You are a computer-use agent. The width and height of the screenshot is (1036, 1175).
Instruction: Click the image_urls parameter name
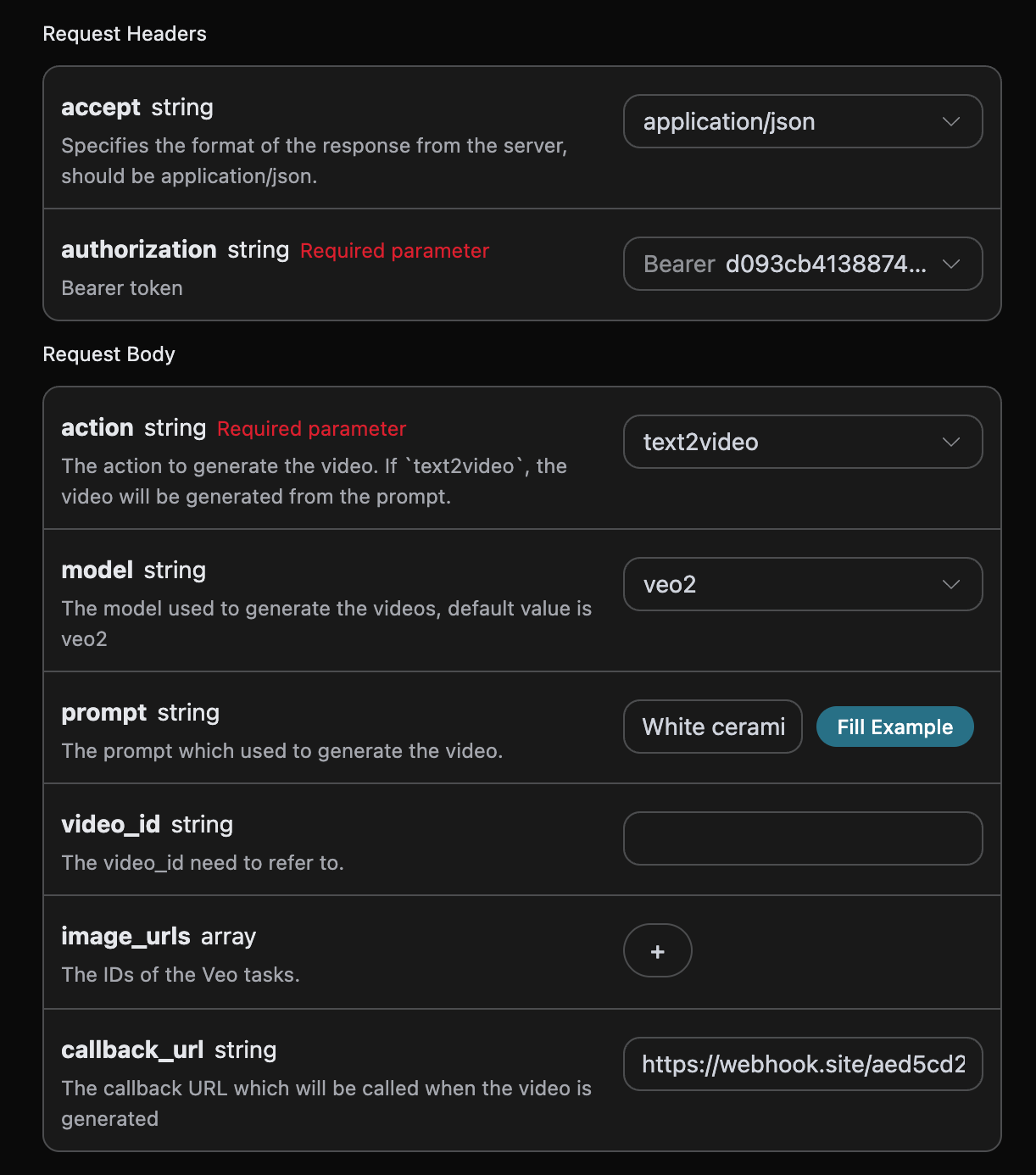pyautogui.click(x=125, y=936)
